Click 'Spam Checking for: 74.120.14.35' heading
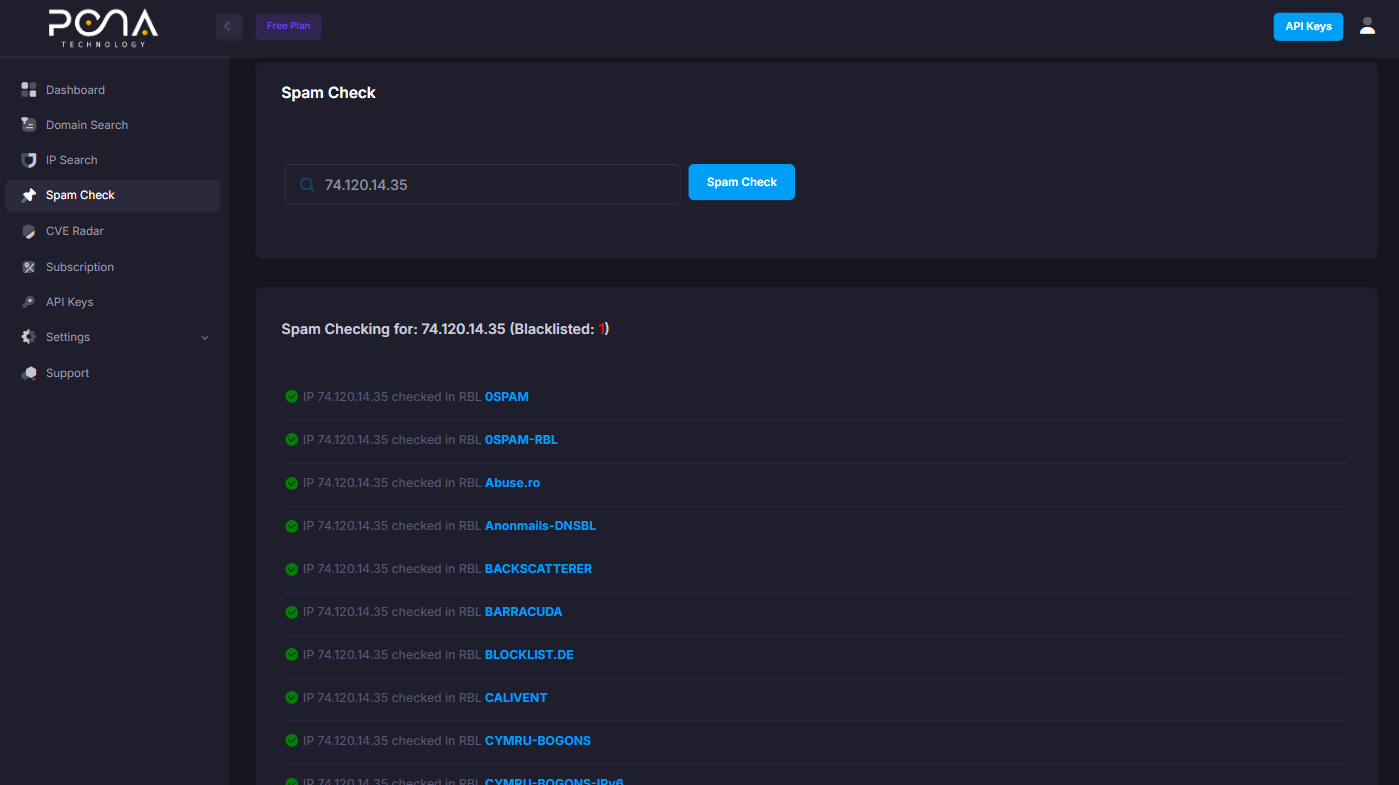Screen dimensions: 1399x785 pos(445,329)
